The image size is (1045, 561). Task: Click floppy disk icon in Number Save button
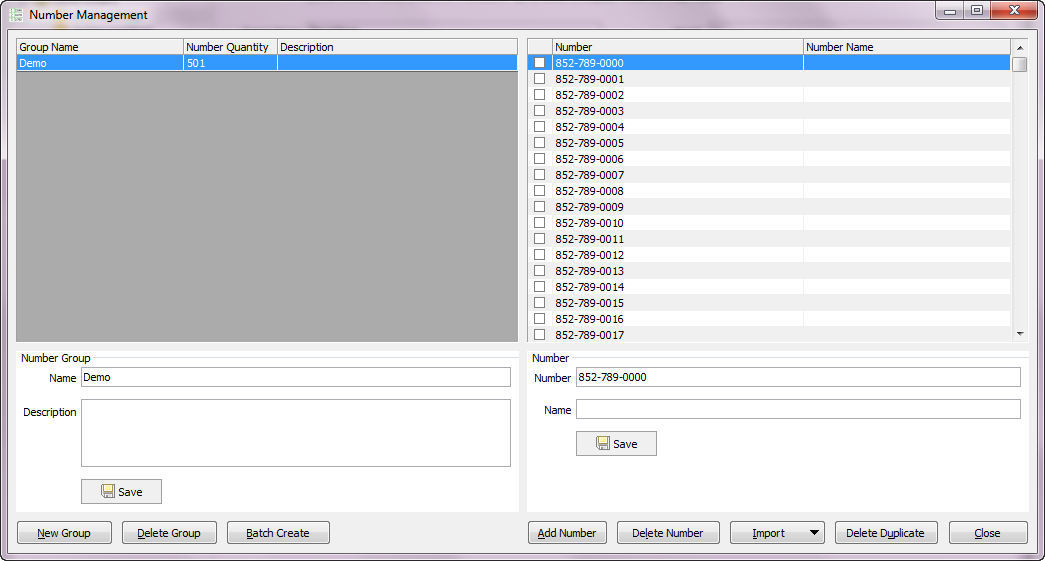tap(602, 444)
